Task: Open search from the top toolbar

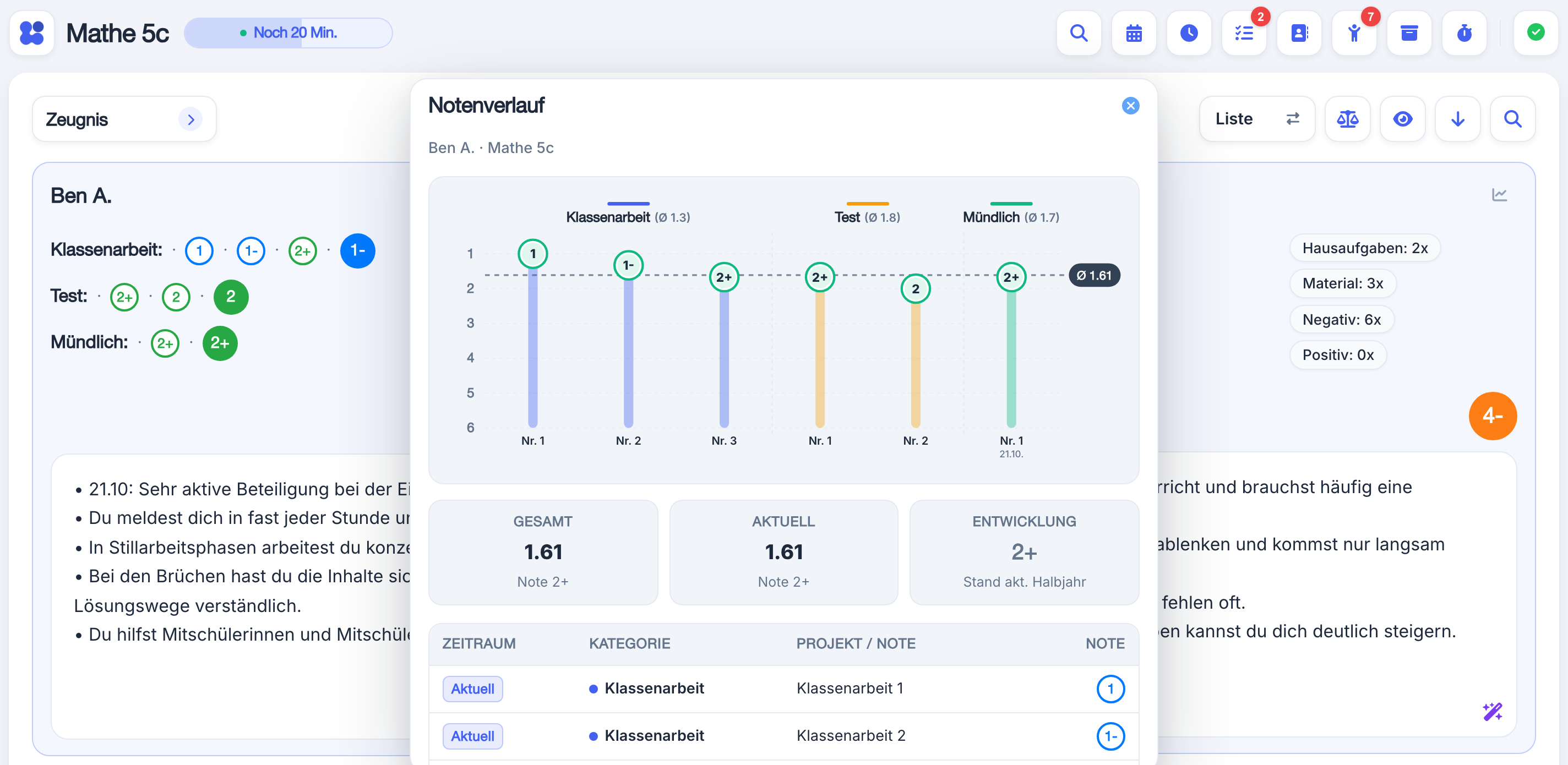Action: (1079, 33)
